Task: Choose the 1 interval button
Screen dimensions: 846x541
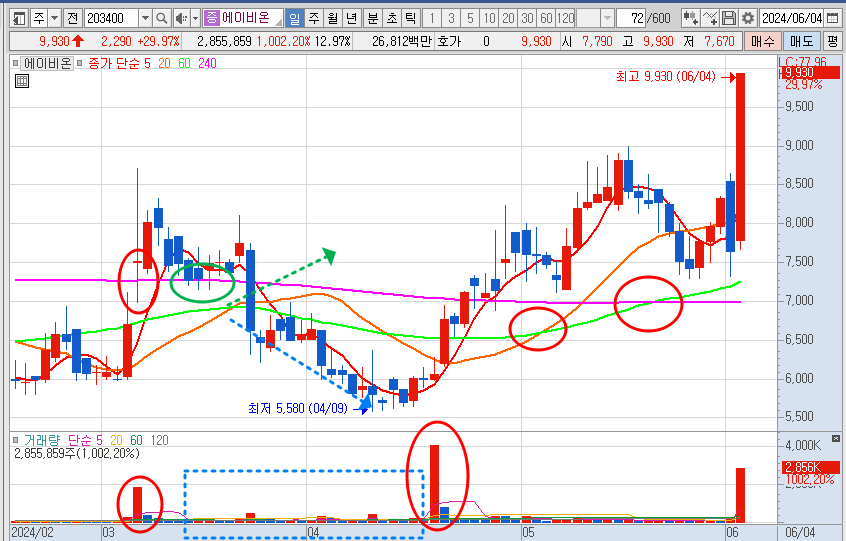Action: pyautogui.click(x=432, y=18)
